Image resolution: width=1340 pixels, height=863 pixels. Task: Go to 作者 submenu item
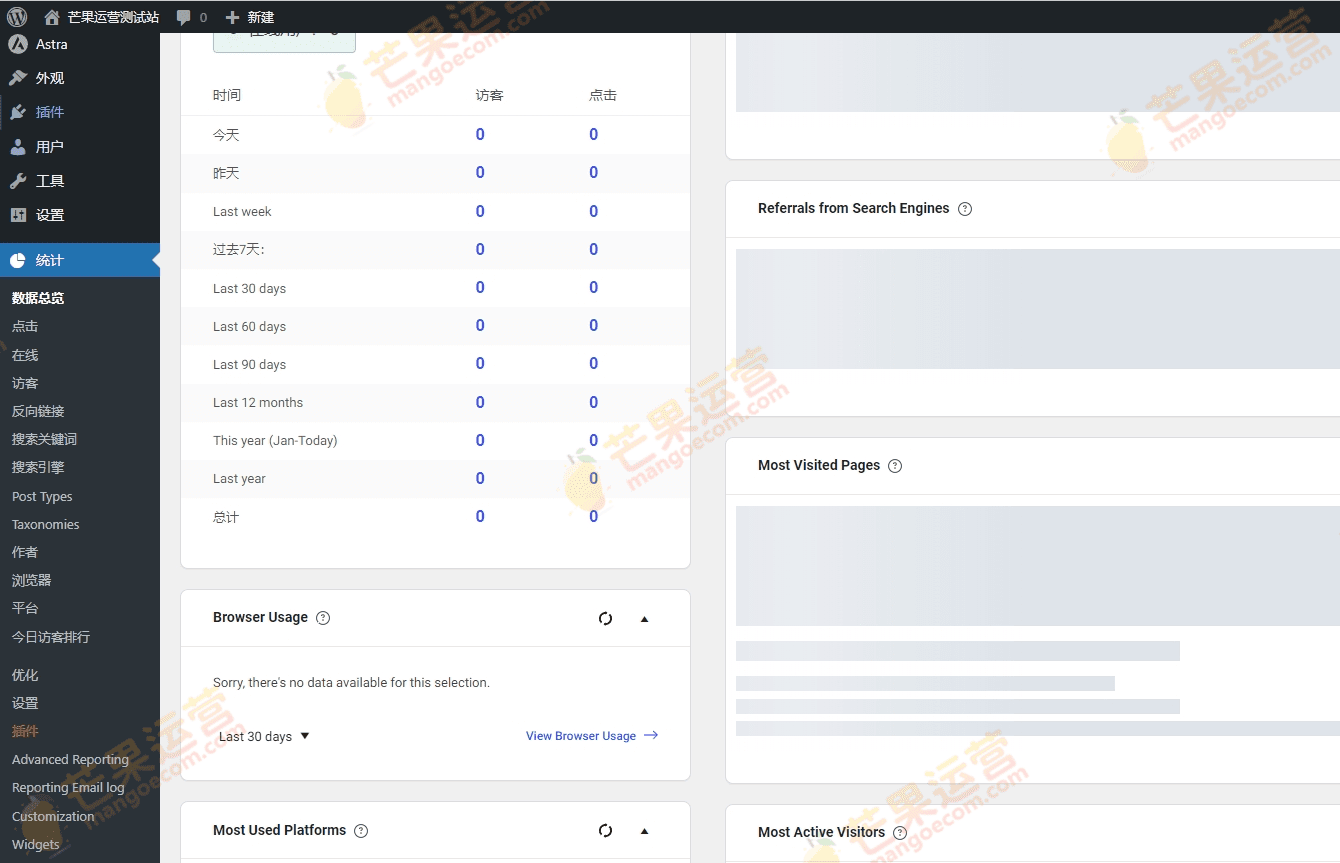point(25,552)
